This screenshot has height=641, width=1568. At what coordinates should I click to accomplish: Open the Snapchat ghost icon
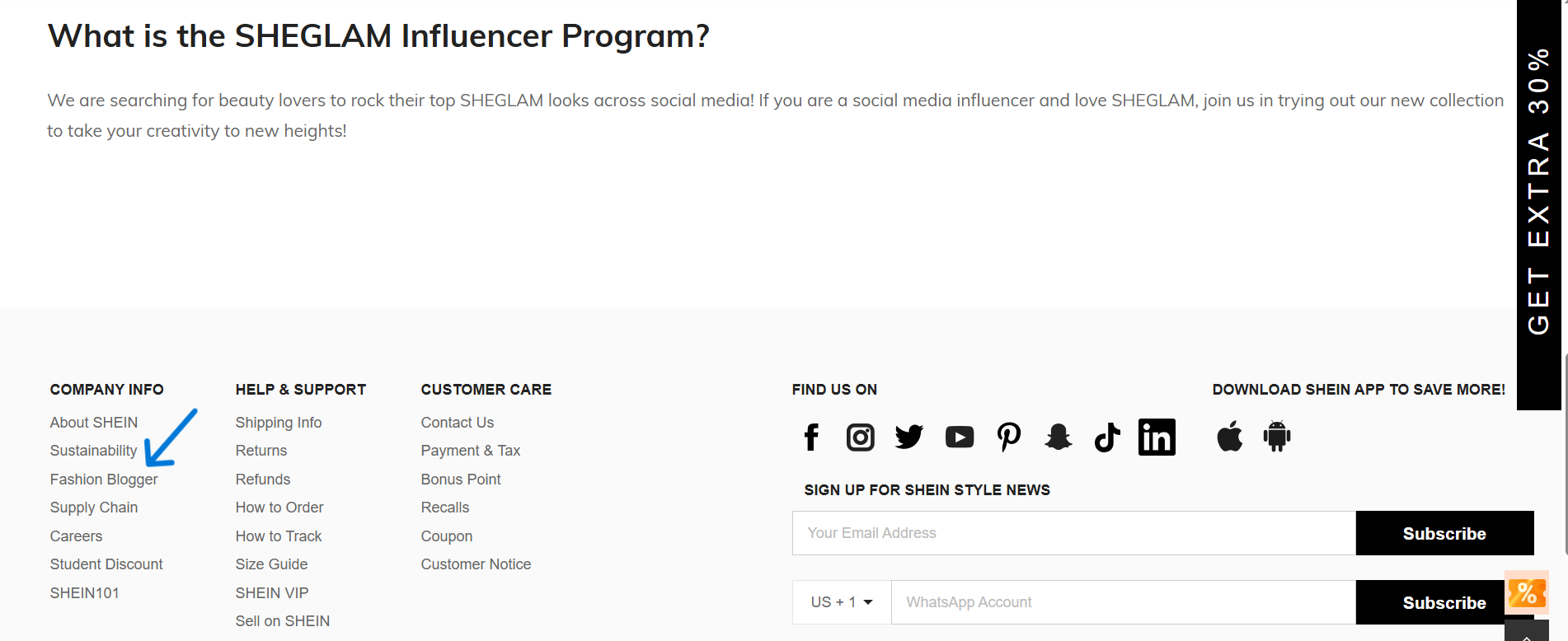pos(1059,437)
